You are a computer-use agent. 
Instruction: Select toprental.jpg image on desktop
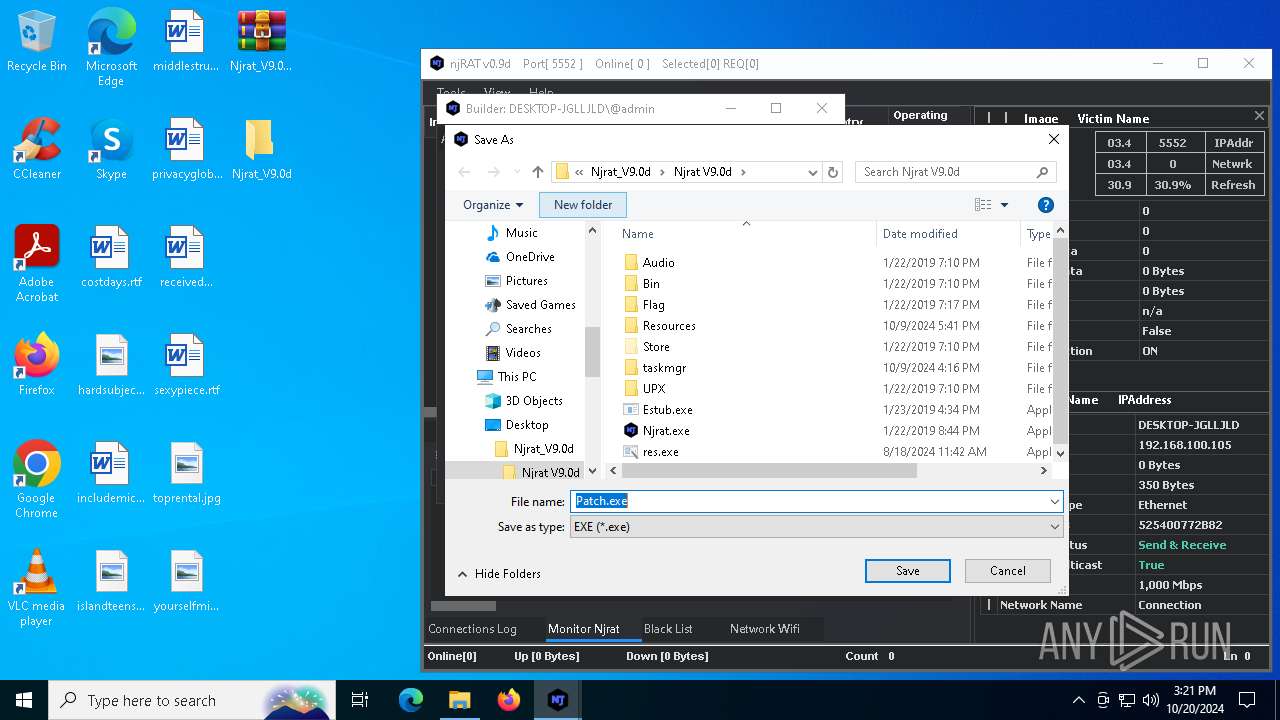tap(187, 474)
